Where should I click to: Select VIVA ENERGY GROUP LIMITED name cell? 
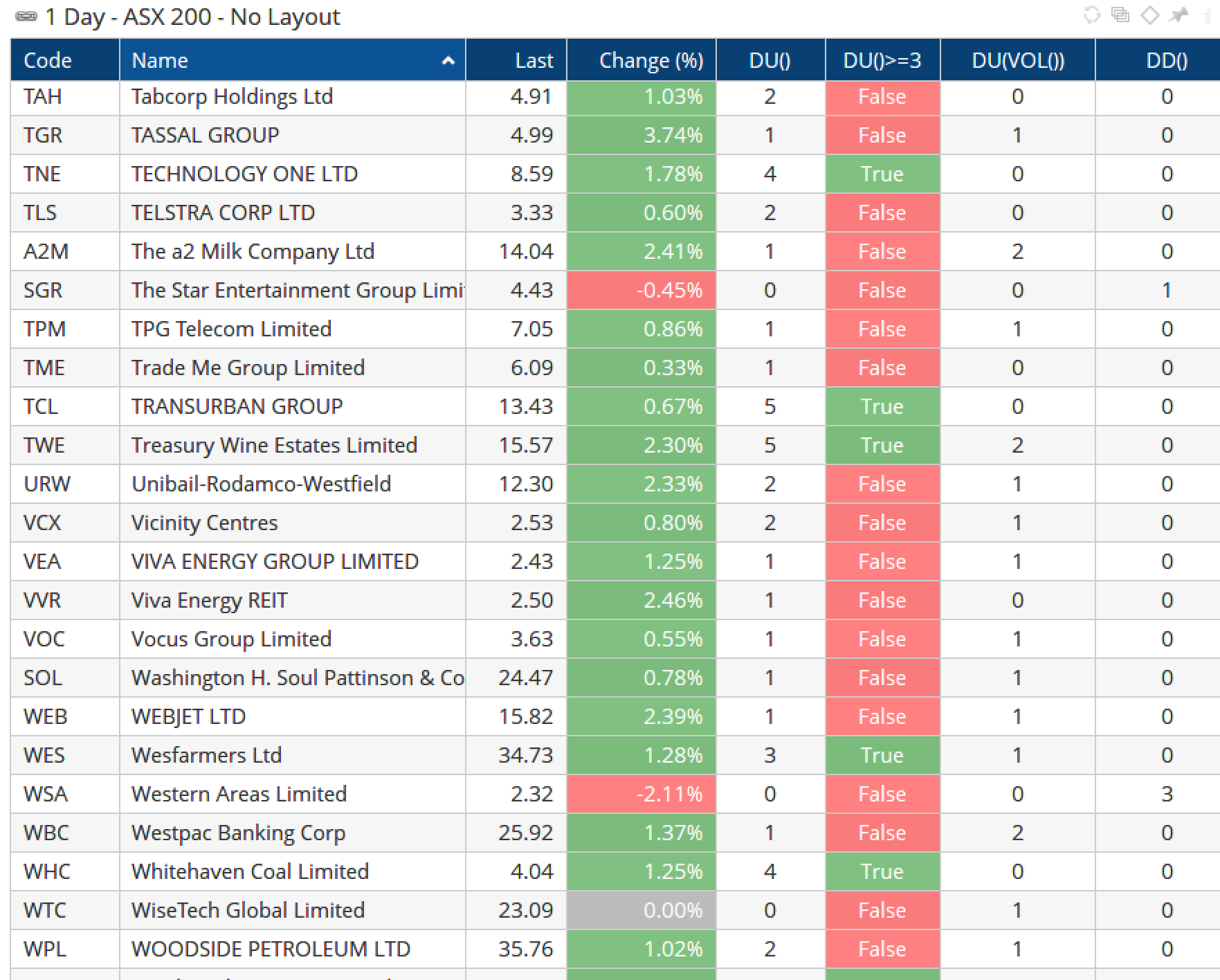(293, 561)
